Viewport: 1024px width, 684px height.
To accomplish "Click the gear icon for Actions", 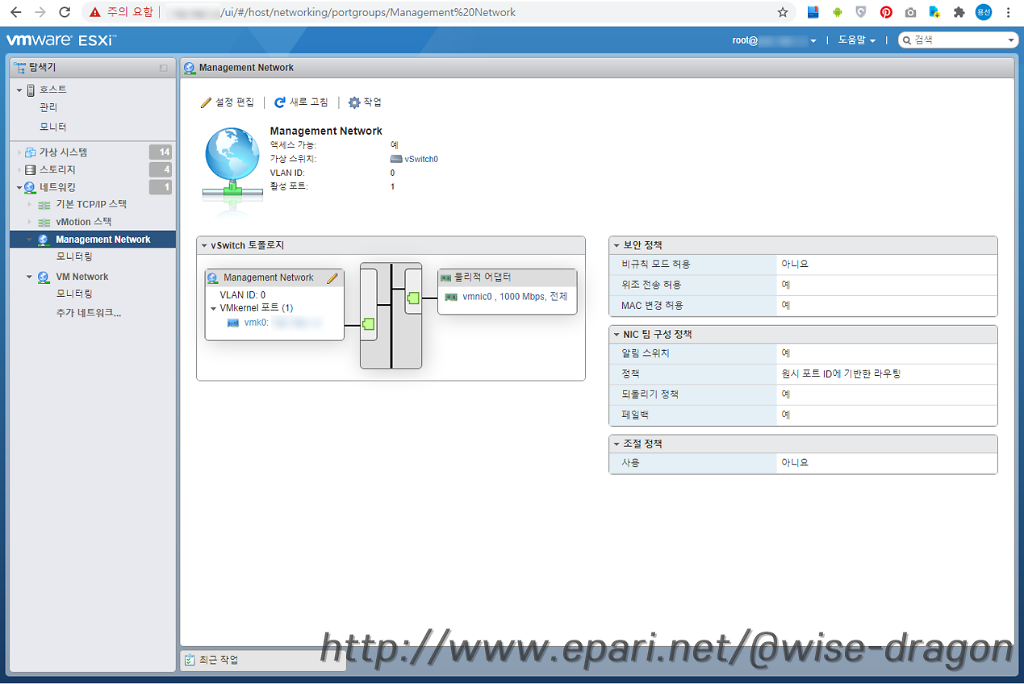I will pos(354,103).
